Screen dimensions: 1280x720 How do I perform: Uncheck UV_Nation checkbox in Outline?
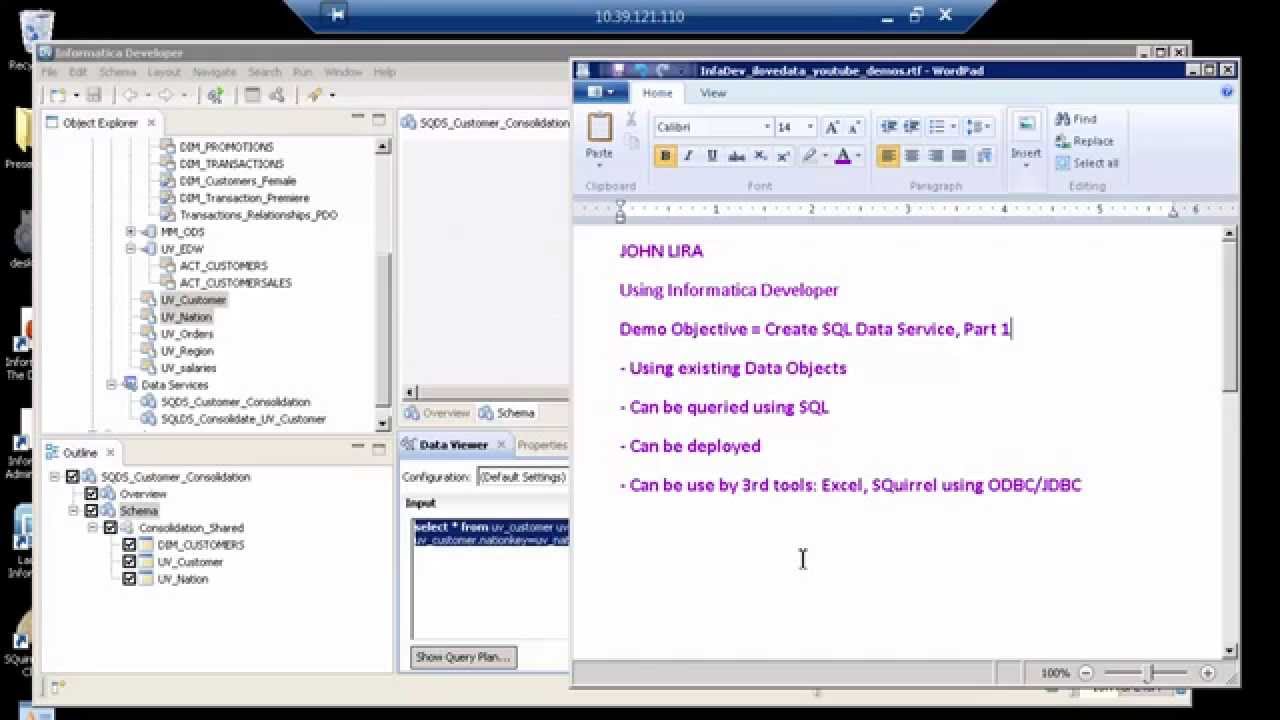click(129, 579)
